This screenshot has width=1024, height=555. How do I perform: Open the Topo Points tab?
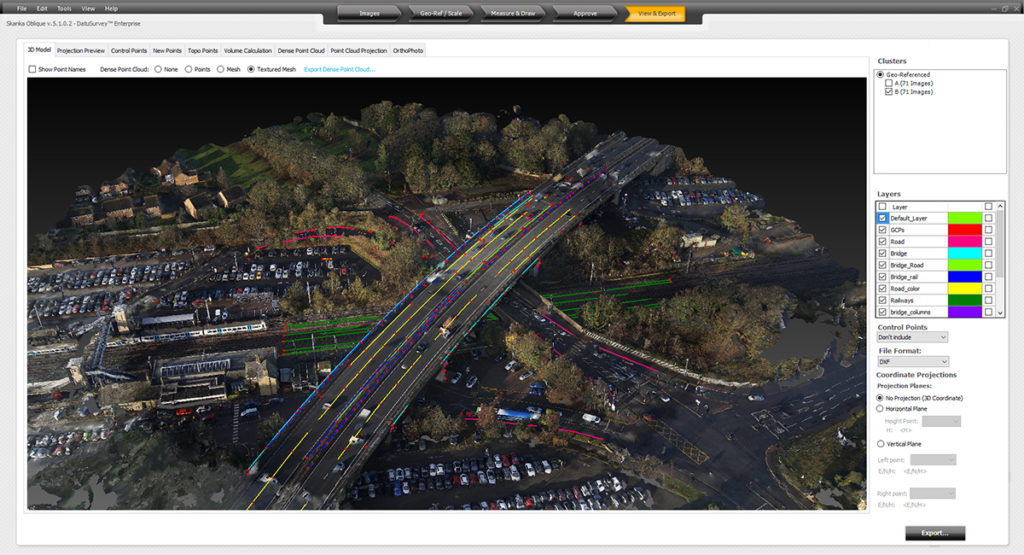(x=202, y=50)
